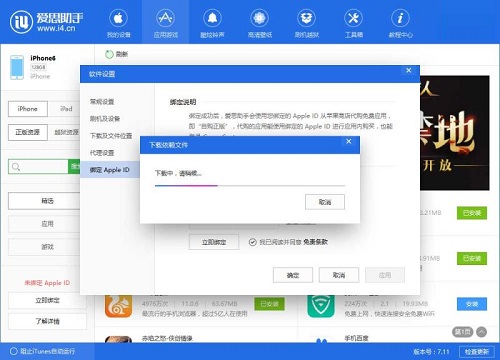Image resolution: width=500 pixels, height=360 pixels.
Task: Select the 越狱资源 tab
Action: [x=66, y=132]
